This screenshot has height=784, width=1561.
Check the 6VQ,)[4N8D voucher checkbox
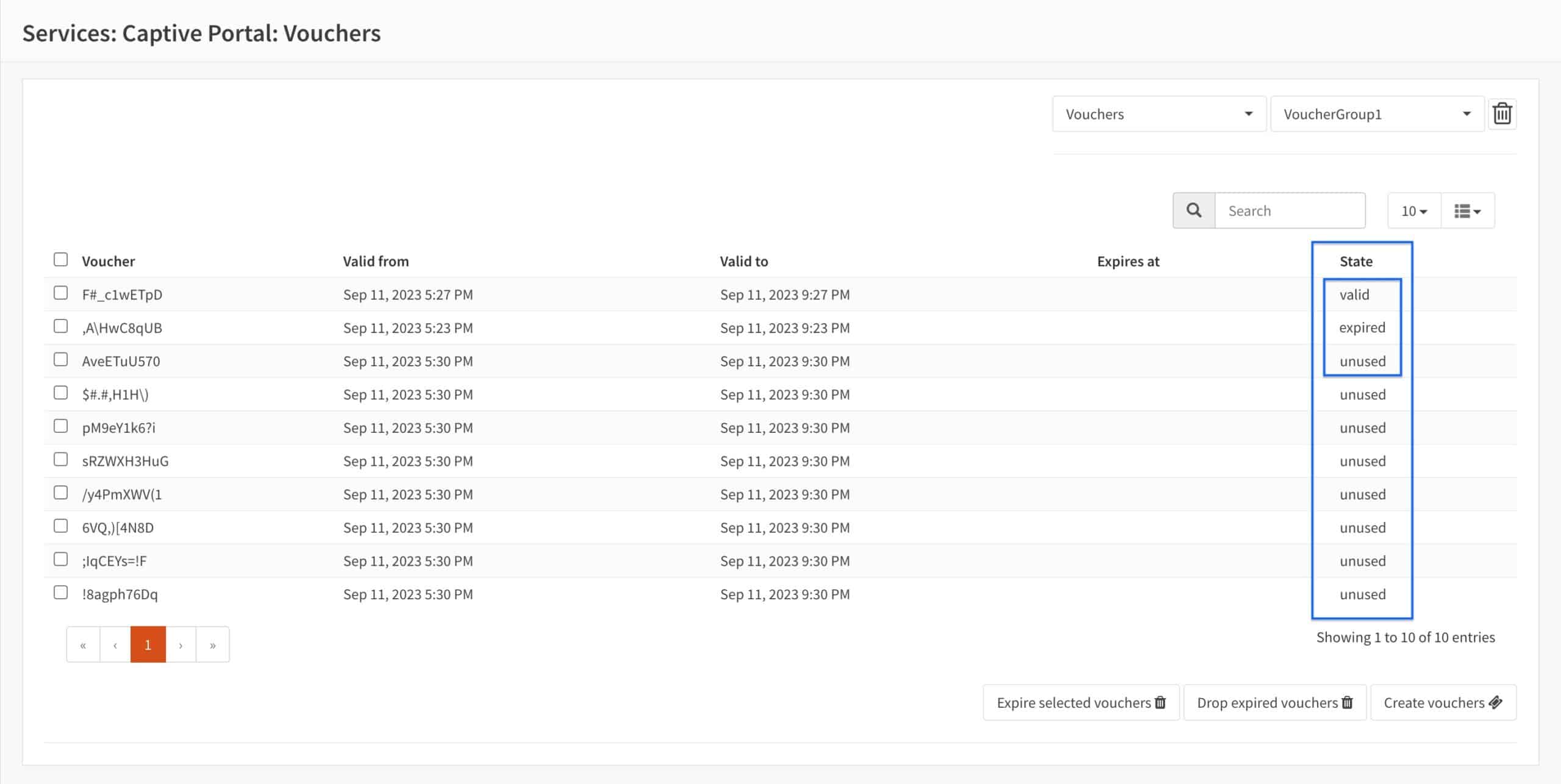point(60,526)
